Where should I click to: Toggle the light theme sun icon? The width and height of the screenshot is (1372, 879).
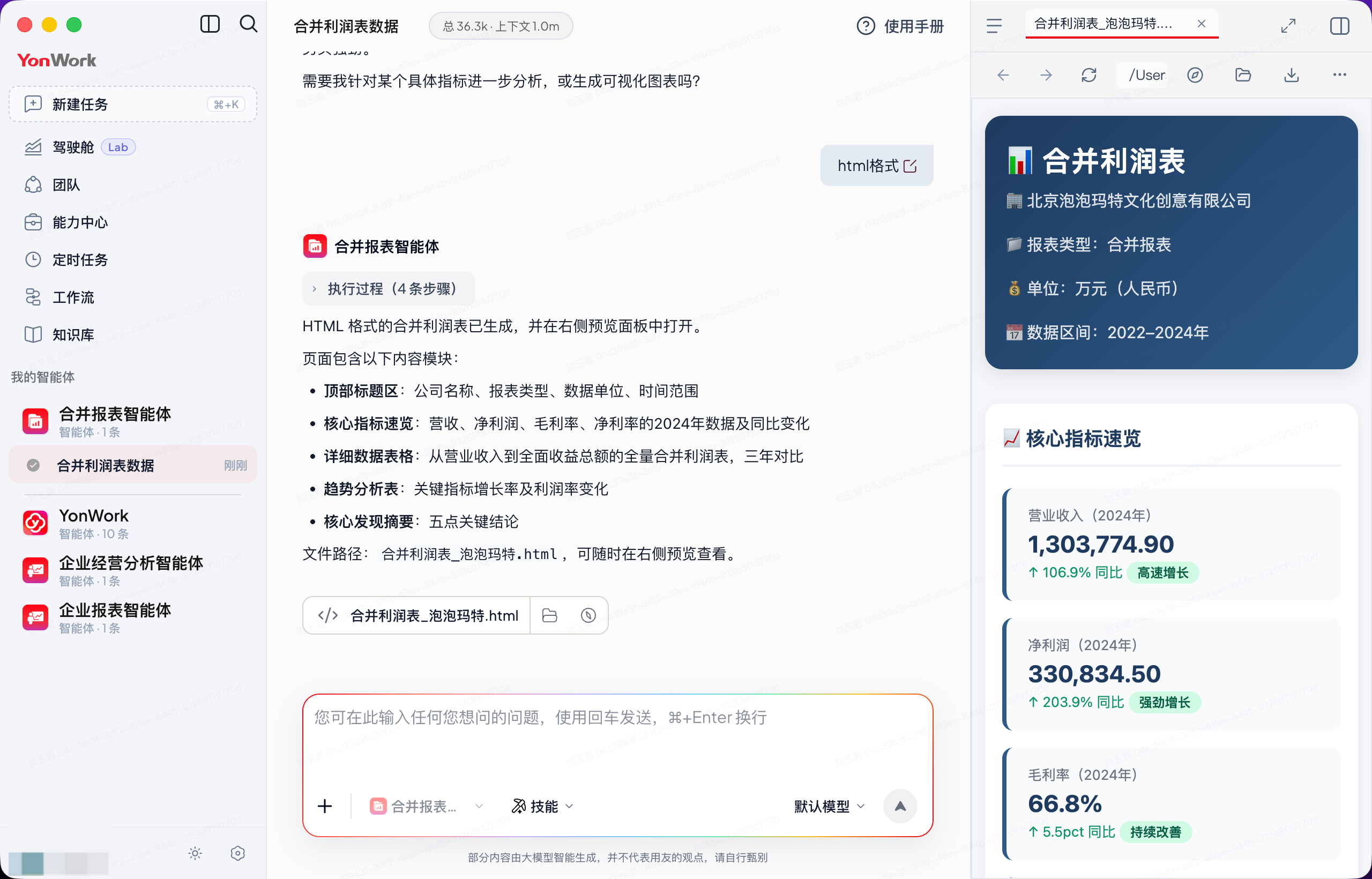(x=195, y=853)
